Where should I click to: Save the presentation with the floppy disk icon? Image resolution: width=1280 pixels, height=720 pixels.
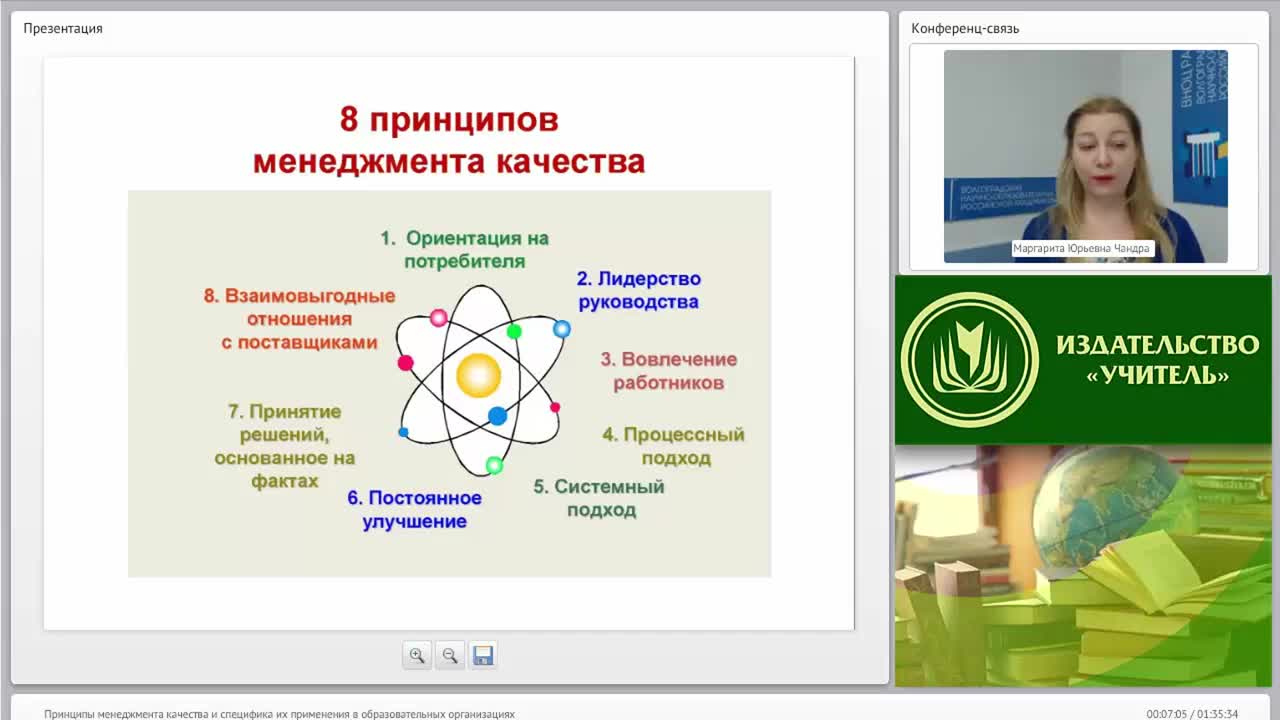(483, 656)
